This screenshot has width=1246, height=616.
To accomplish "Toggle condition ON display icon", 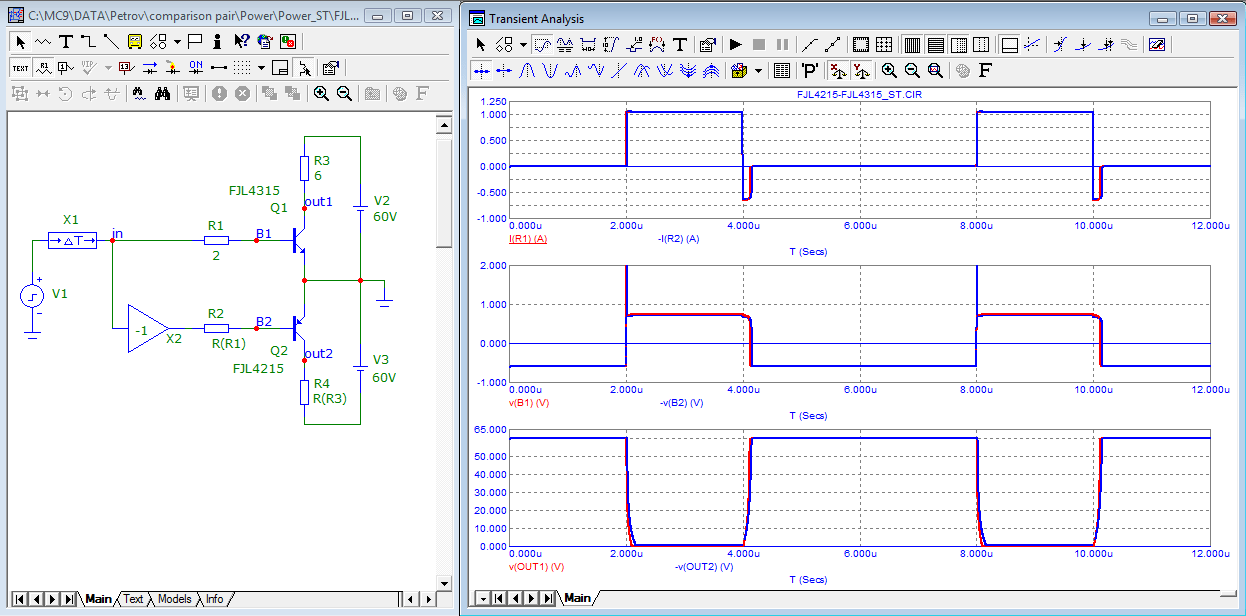I will (196, 67).
